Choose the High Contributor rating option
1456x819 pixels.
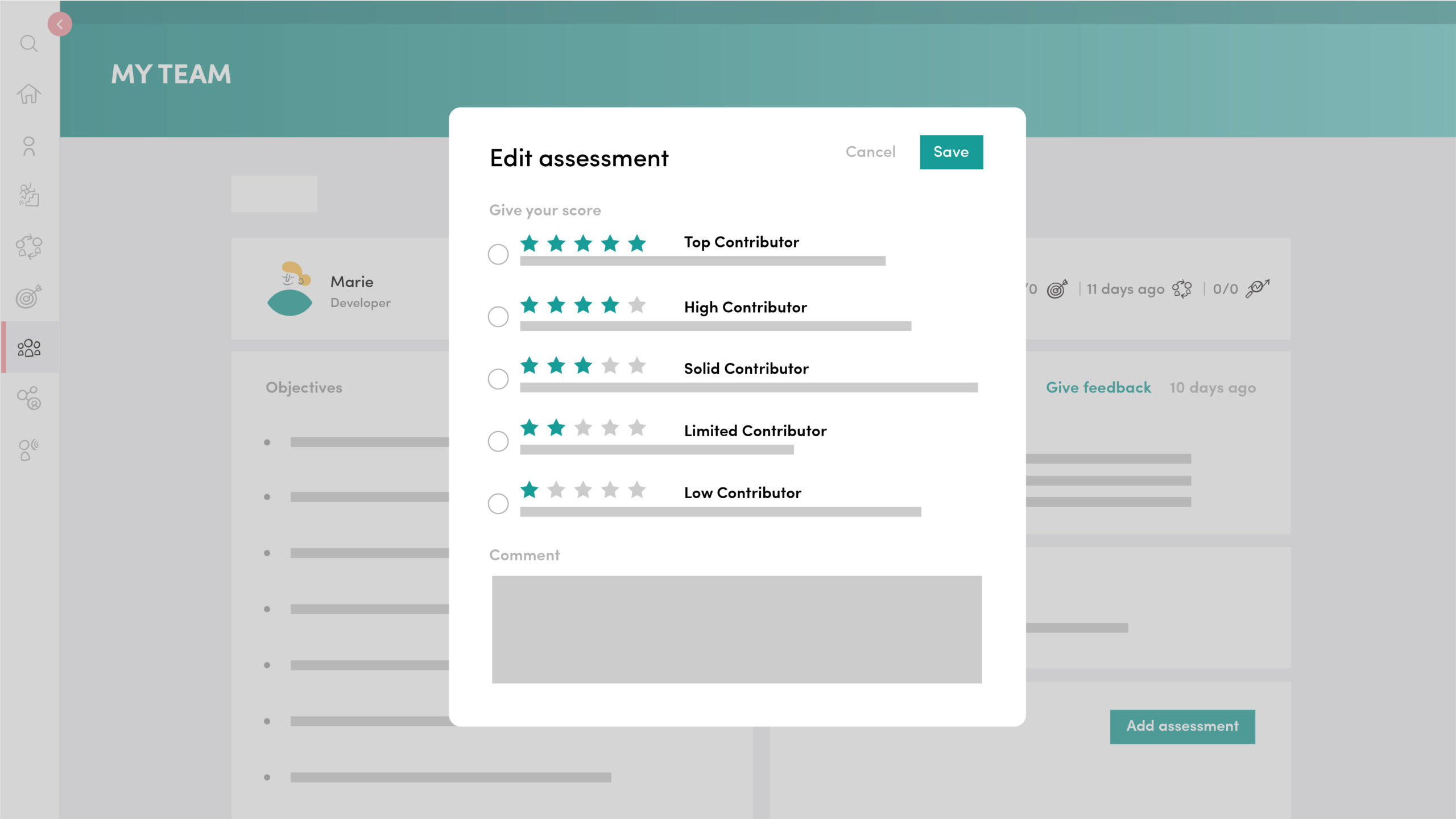pyautogui.click(x=498, y=316)
